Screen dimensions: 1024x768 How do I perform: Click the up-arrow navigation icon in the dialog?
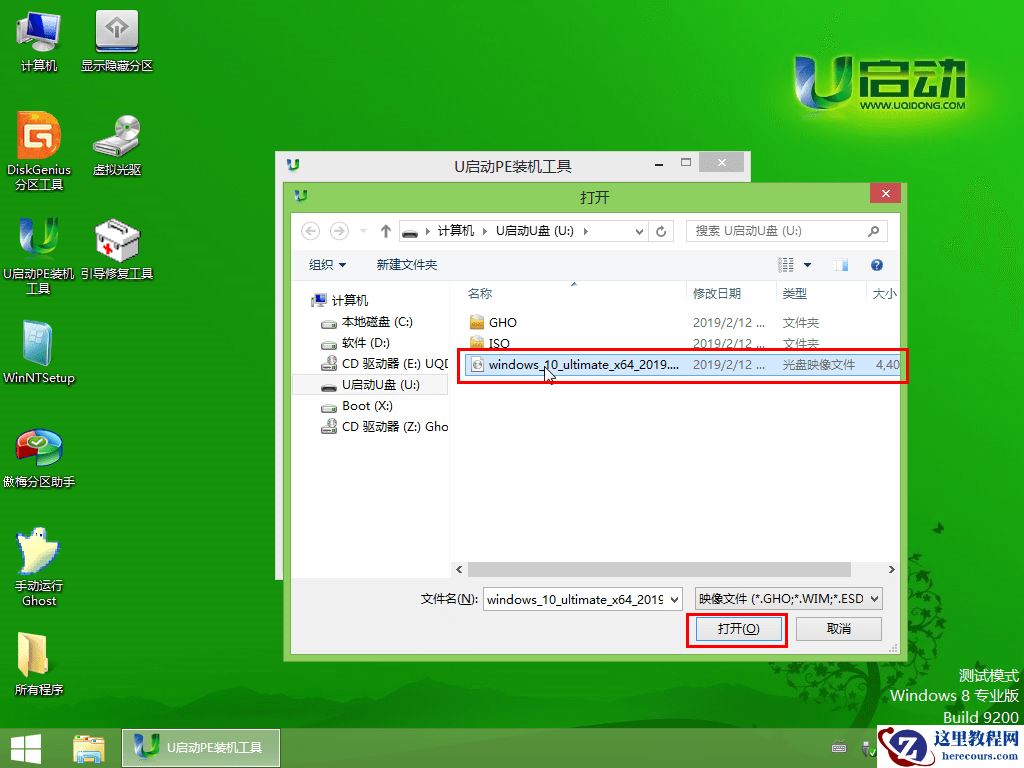pos(385,230)
